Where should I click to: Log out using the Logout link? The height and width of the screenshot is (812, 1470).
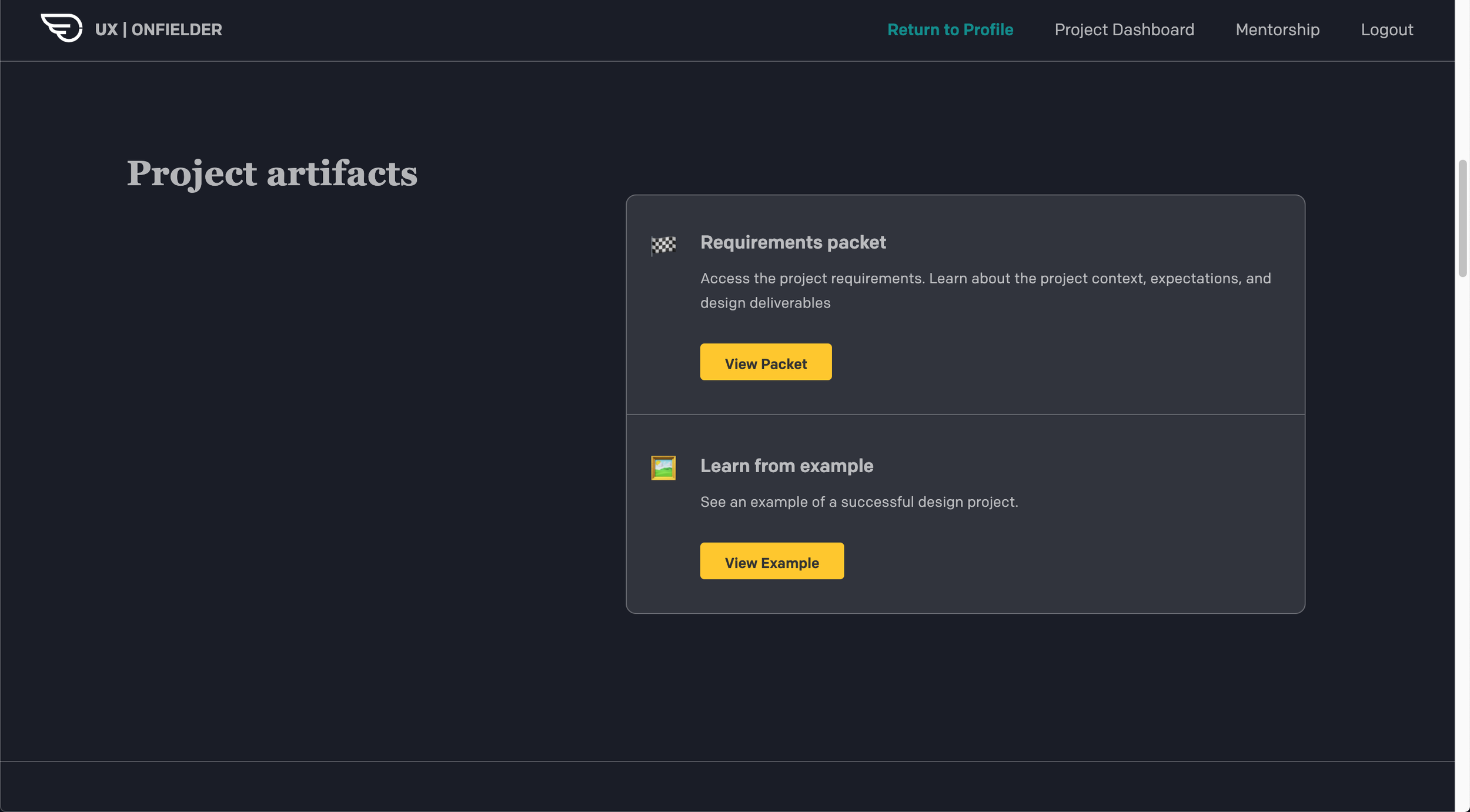pos(1387,29)
